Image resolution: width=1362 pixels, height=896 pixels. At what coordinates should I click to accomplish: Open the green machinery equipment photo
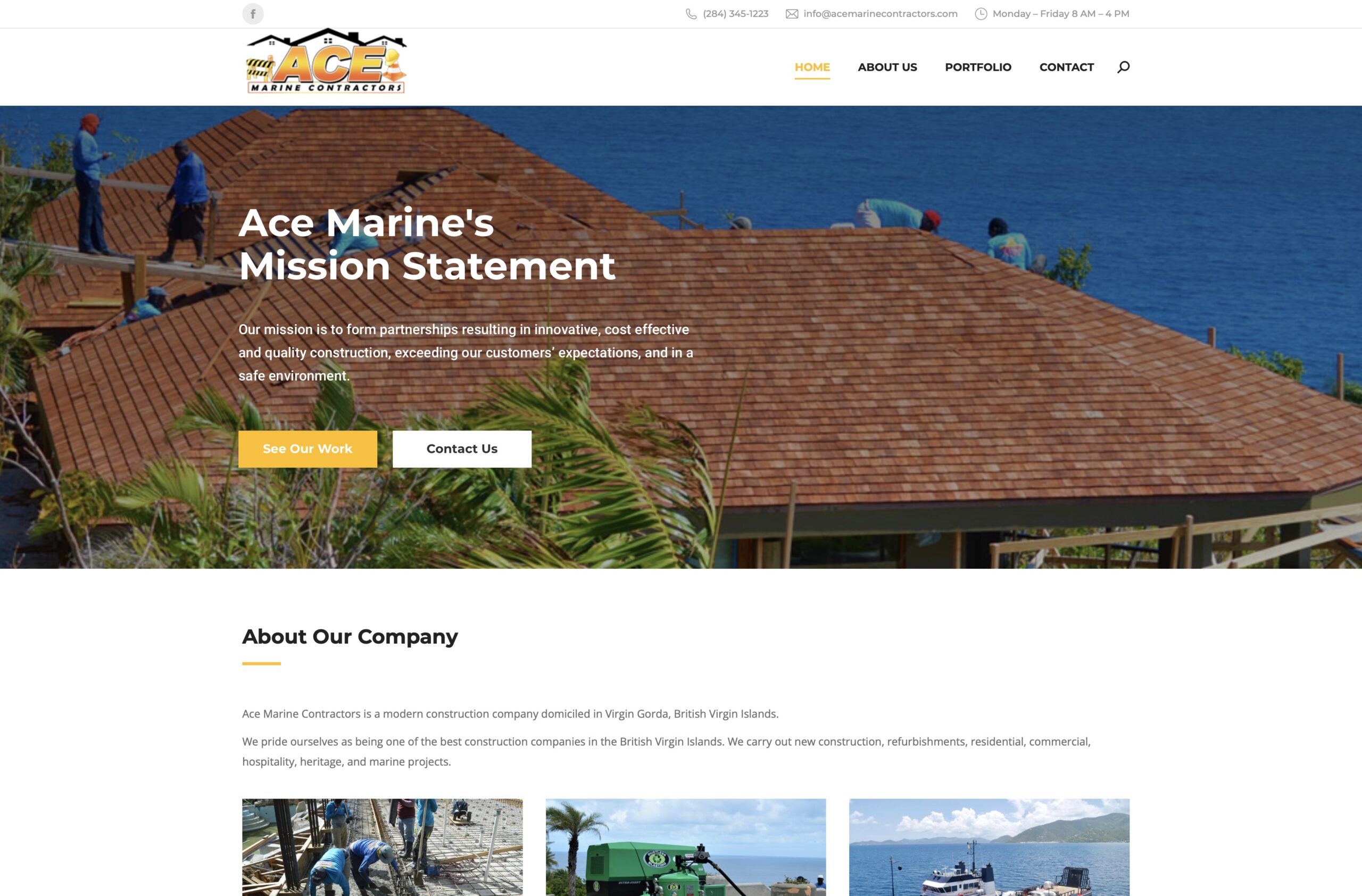click(x=686, y=848)
